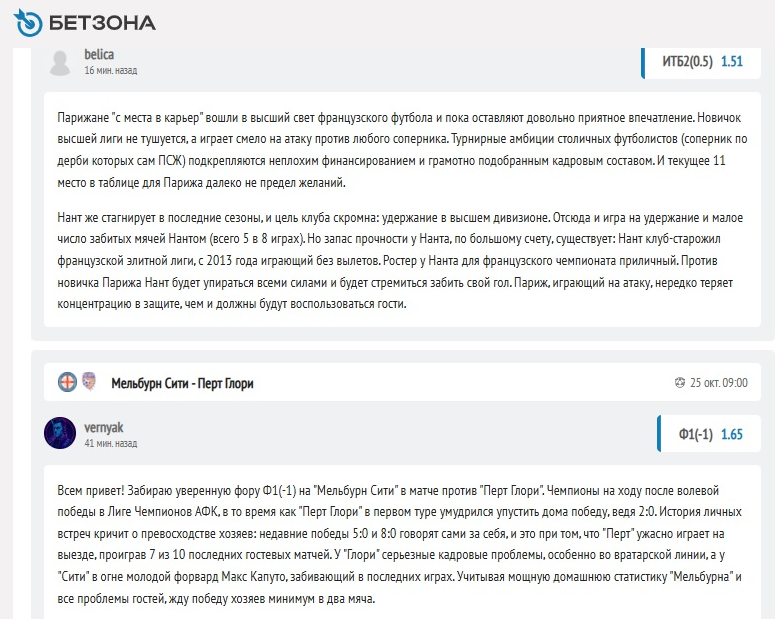Click the Melbourne City team crest

tap(67, 382)
